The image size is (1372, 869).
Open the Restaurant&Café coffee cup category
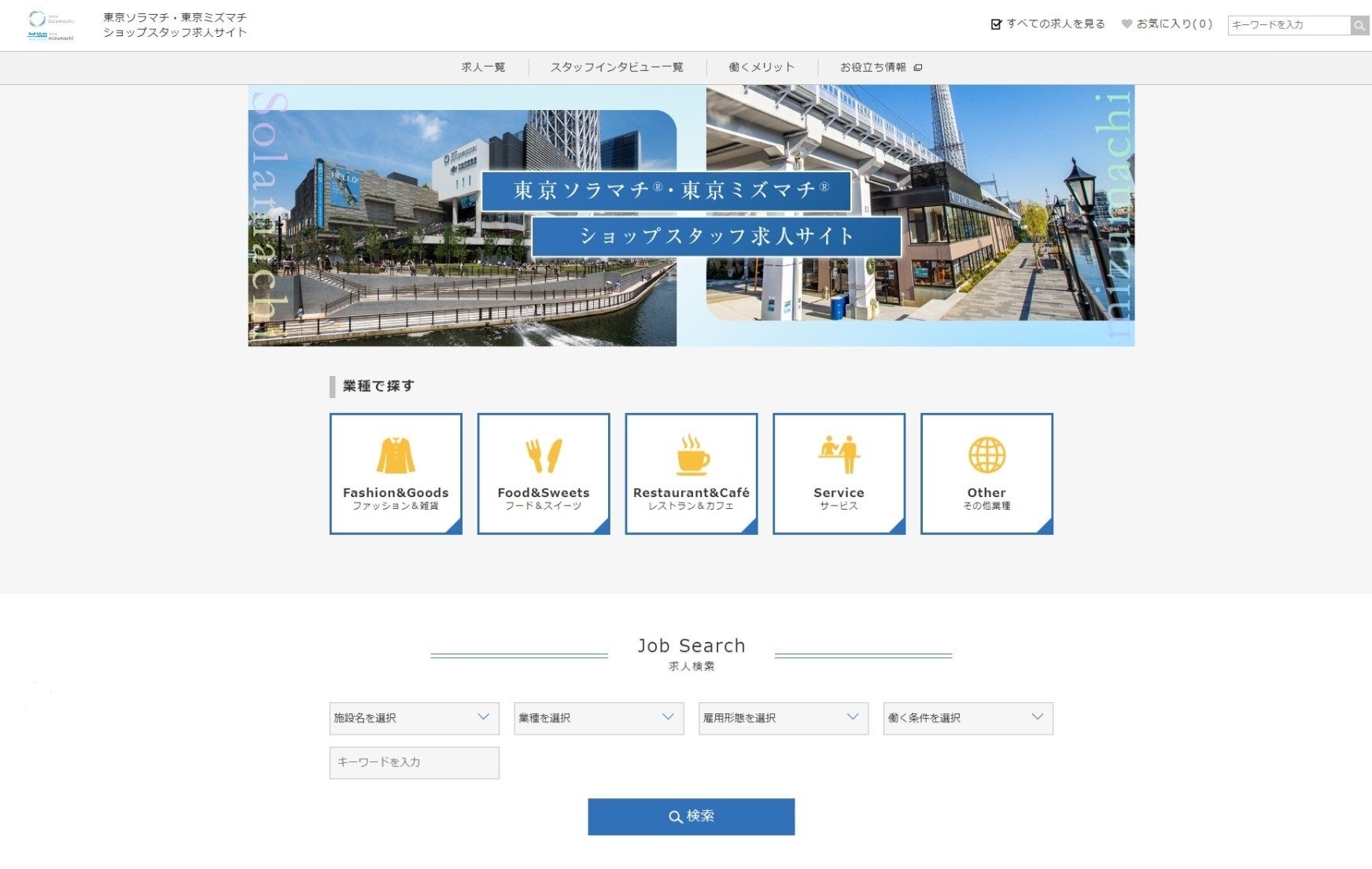point(692,473)
